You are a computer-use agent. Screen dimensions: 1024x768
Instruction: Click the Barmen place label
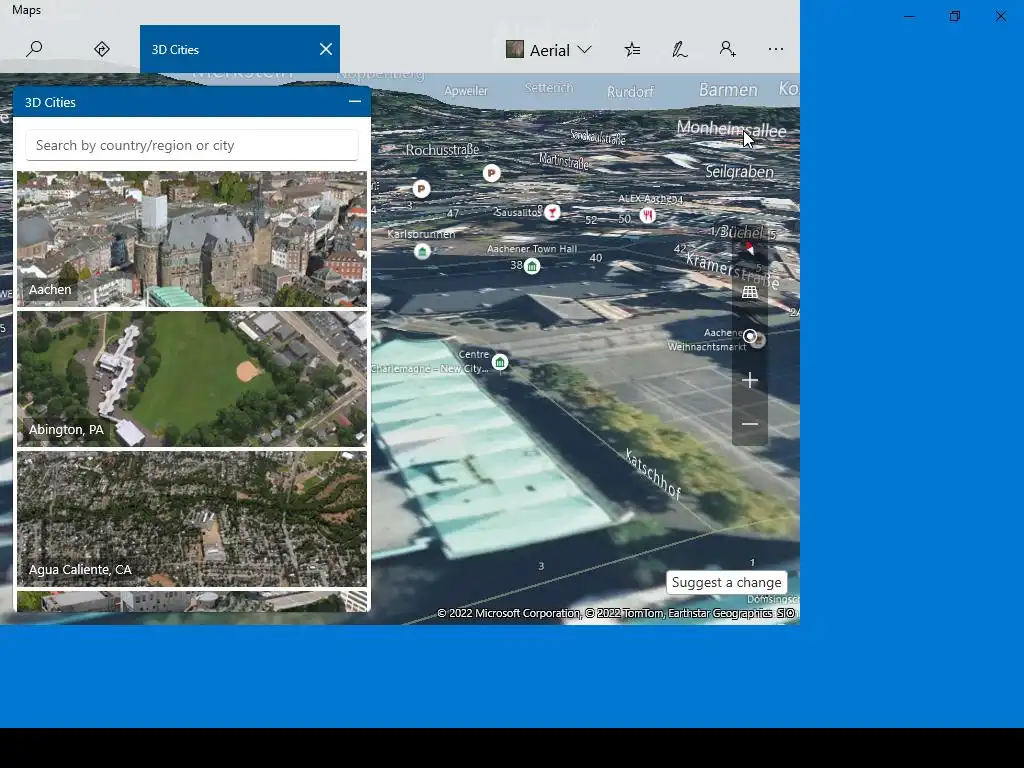click(x=728, y=89)
